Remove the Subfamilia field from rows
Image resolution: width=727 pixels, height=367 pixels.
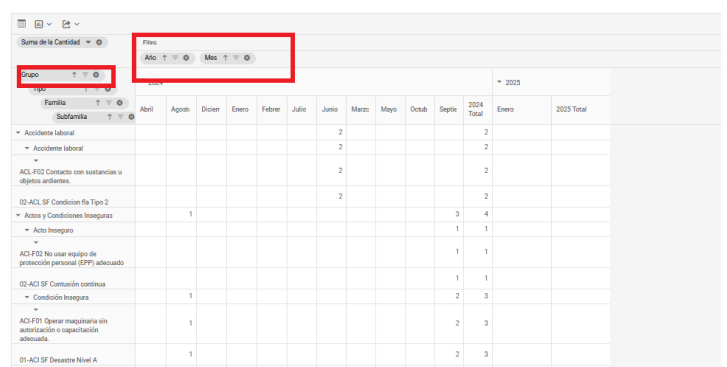131,117
